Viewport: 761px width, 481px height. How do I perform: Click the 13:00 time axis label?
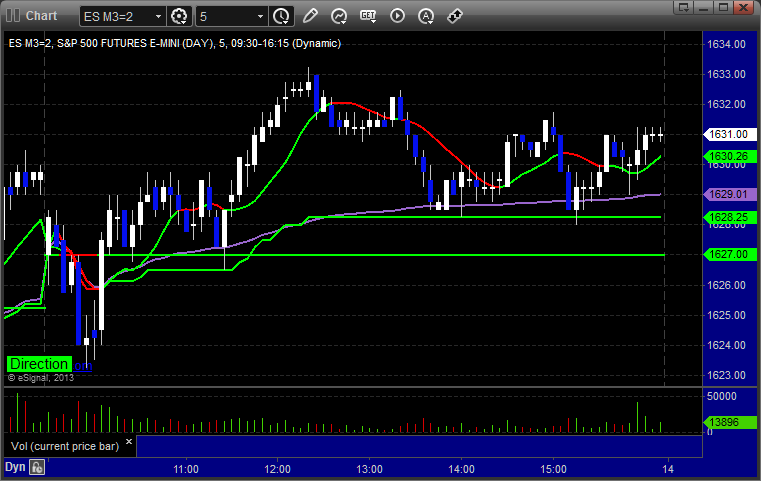(369, 469)
